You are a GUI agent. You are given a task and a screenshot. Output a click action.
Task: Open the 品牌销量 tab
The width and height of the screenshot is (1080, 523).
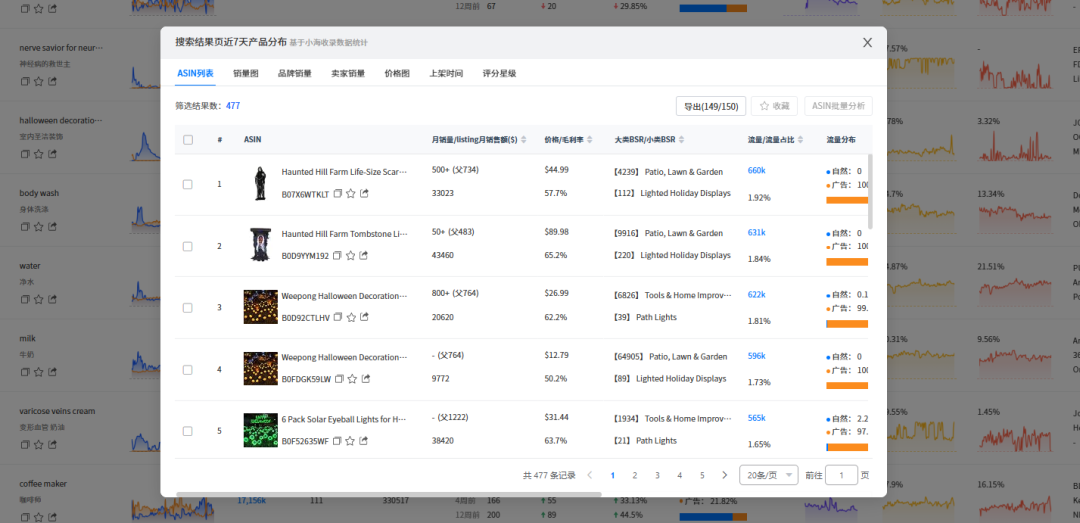click(x=295, y=73)
